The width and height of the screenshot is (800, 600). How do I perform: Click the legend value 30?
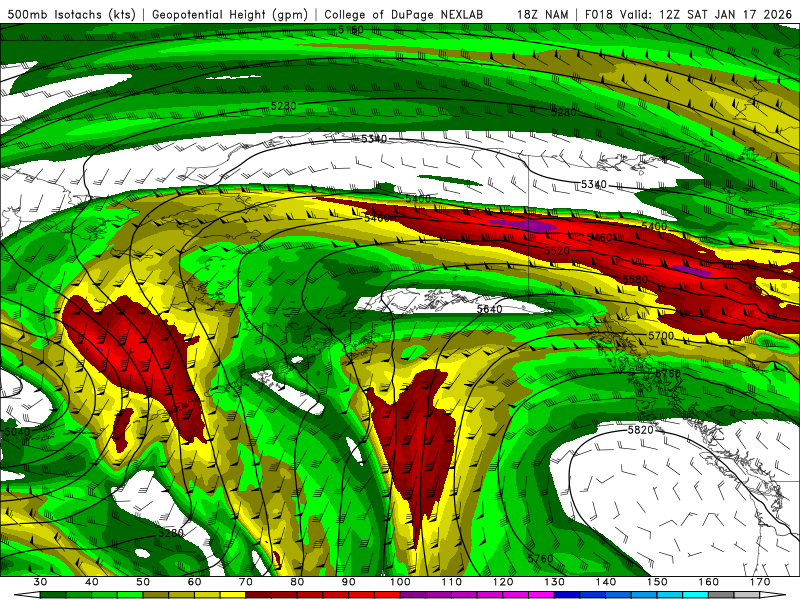pyautogui.click(x=40, y=582)
